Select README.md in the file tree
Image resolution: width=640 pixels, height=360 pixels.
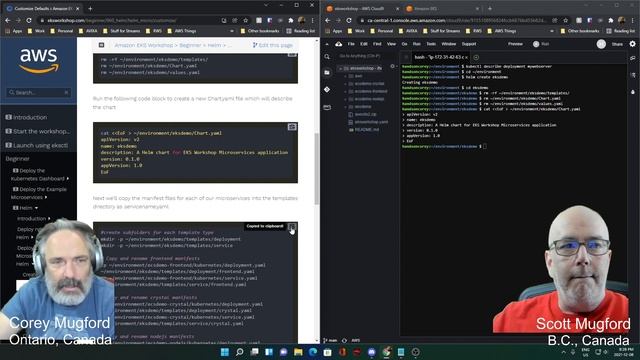click(367, 129)
